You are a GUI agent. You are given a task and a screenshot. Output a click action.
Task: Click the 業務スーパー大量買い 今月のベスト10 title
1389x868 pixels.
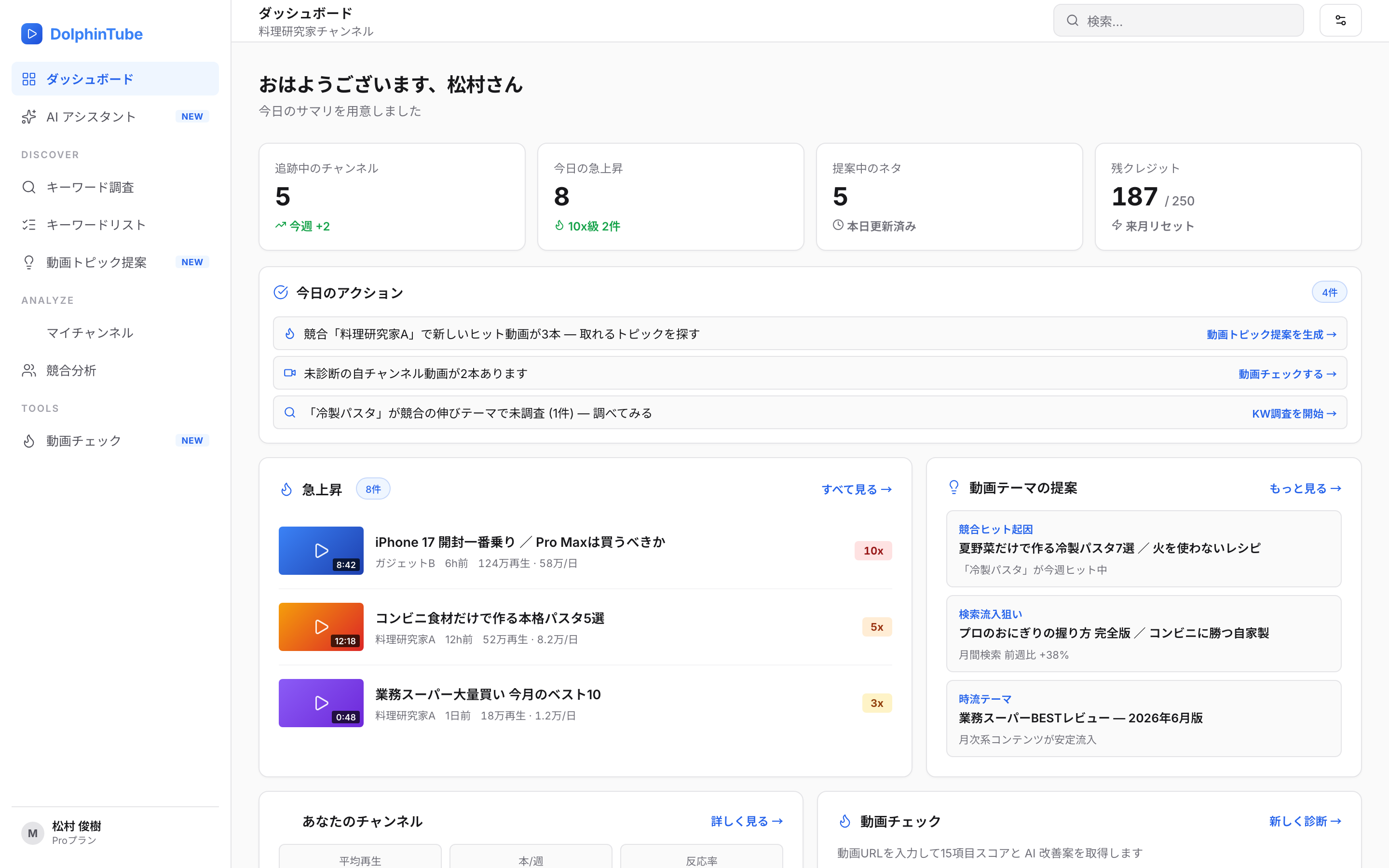[x=488, y=694]
